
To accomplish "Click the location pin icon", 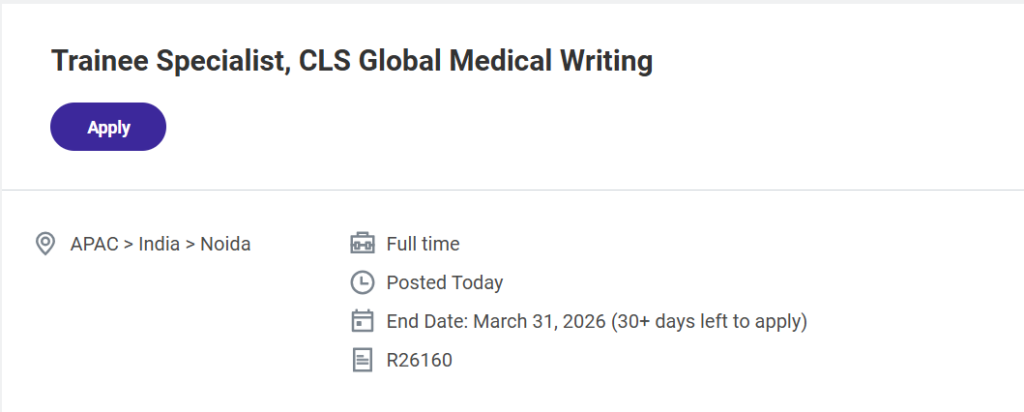I will 45,244.
